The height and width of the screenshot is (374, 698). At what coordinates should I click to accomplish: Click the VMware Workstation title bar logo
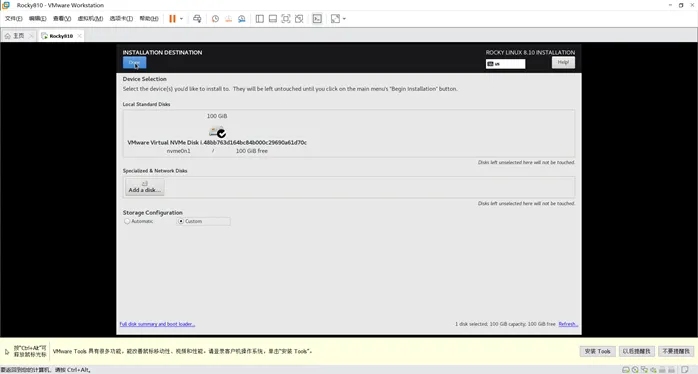(6, 5)
